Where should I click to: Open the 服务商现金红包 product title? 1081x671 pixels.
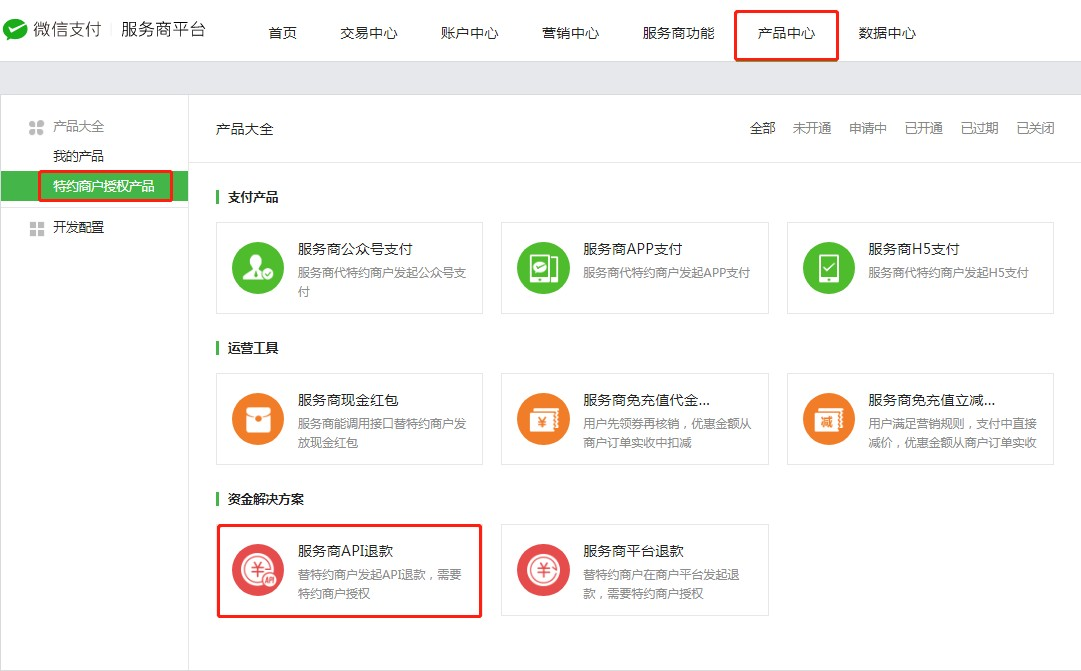[x=348, y=400]
